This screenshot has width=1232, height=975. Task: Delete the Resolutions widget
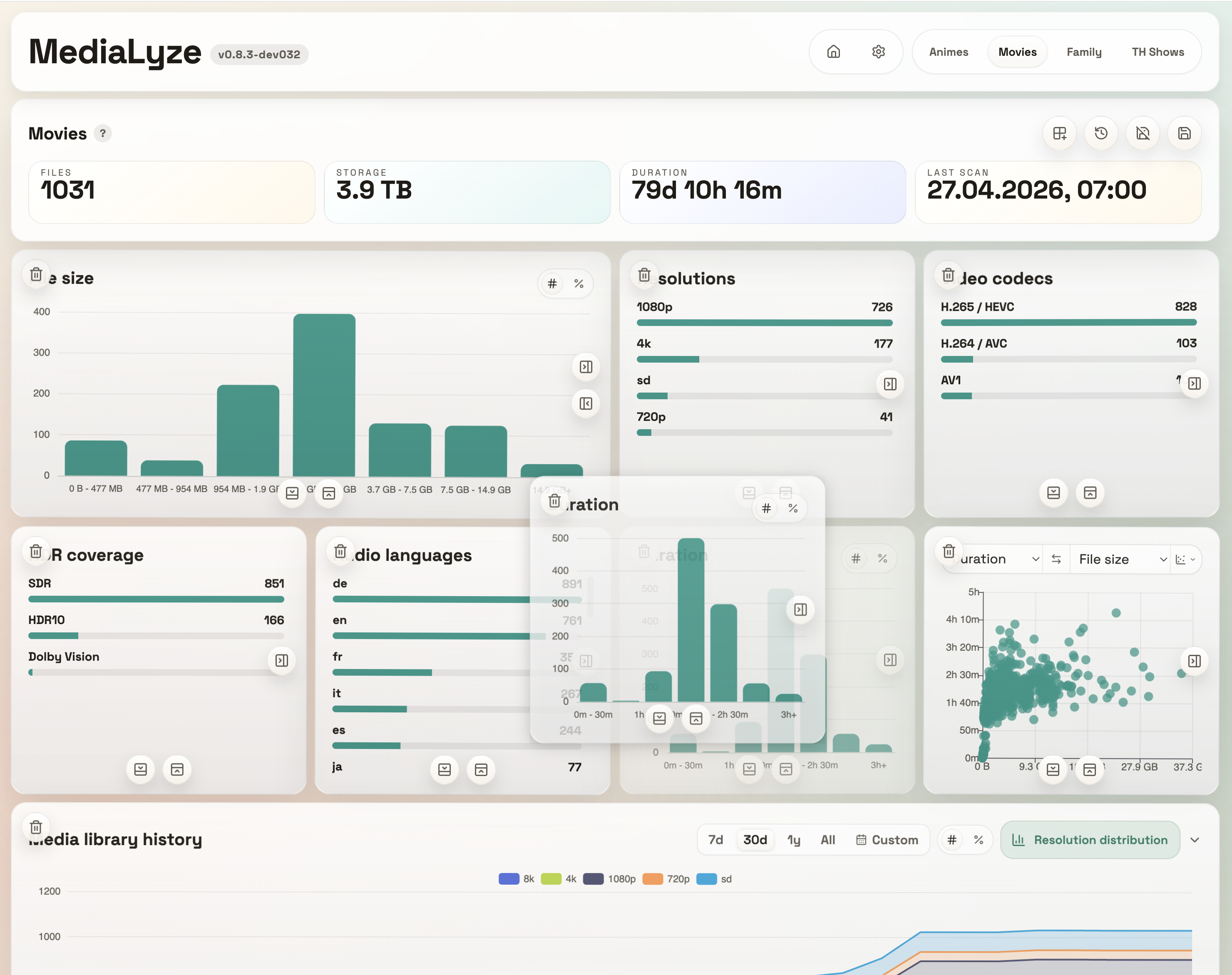(x=644, y=275)
